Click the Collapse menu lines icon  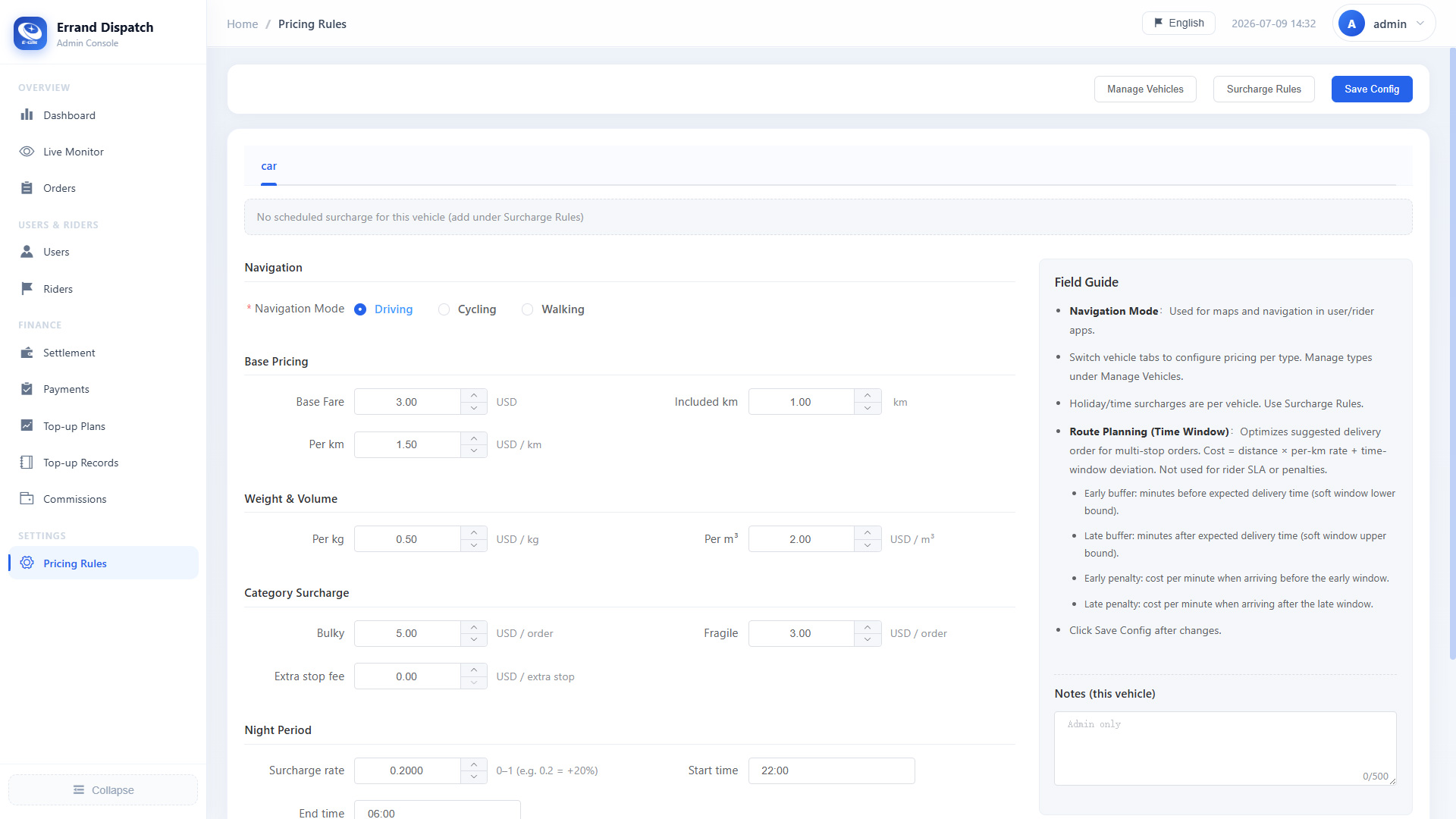click(x=79, y=790)
